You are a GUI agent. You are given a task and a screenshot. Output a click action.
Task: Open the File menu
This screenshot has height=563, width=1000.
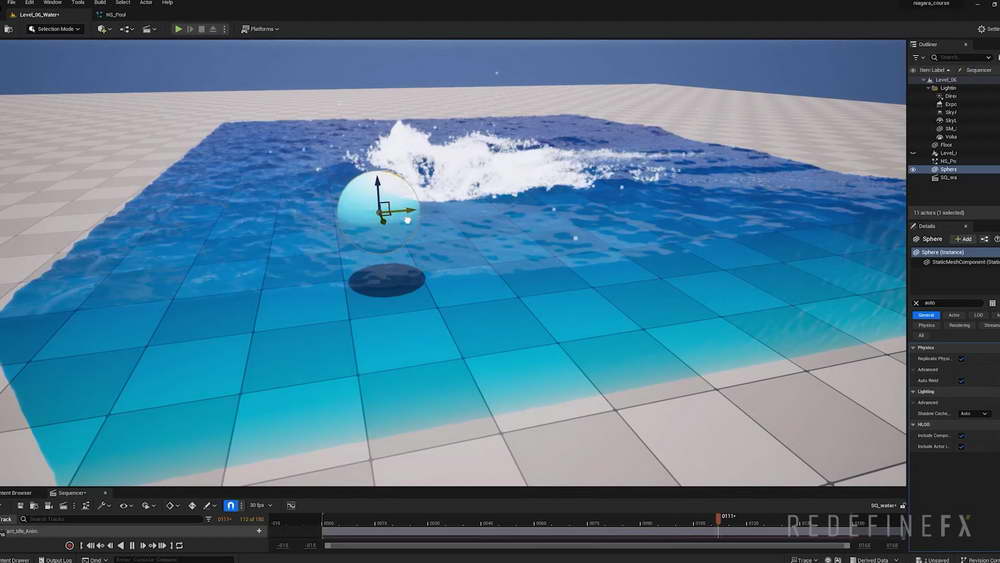tap(11, 3)
